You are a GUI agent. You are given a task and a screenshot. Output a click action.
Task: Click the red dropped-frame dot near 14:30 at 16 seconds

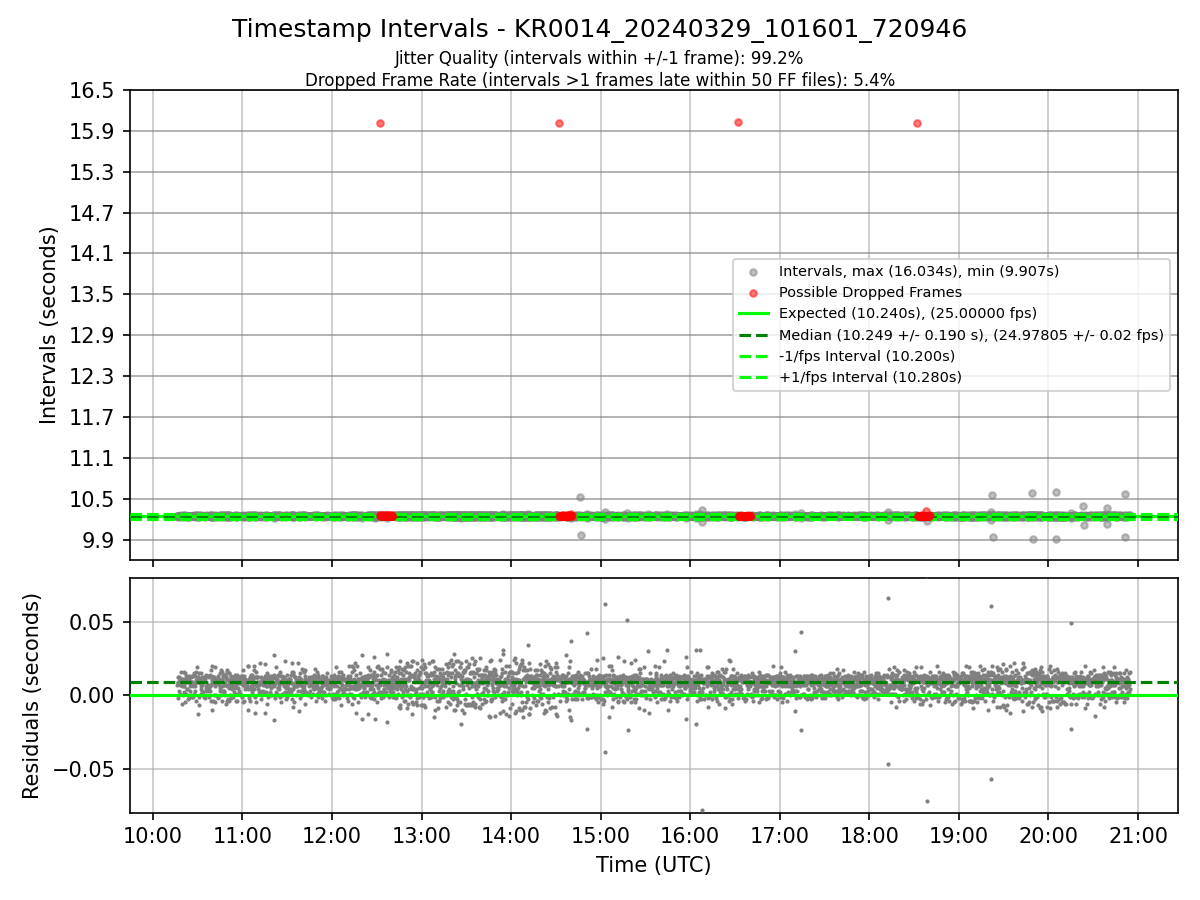point(559,123)
